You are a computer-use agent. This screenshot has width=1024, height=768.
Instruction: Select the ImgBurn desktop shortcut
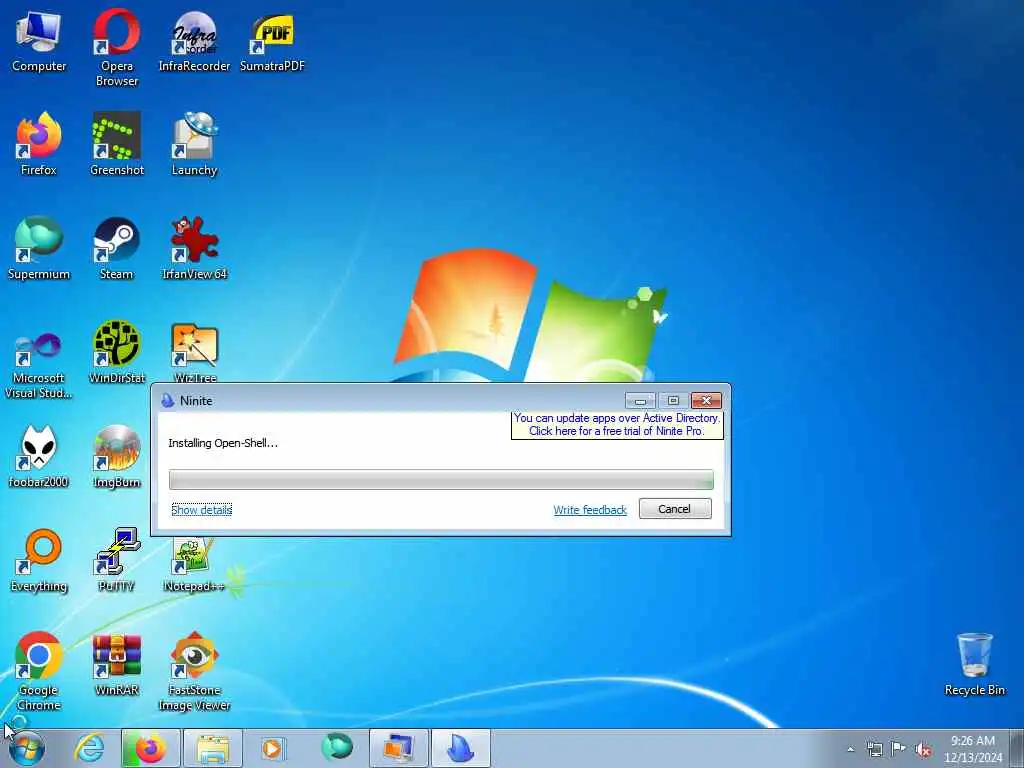116,456
